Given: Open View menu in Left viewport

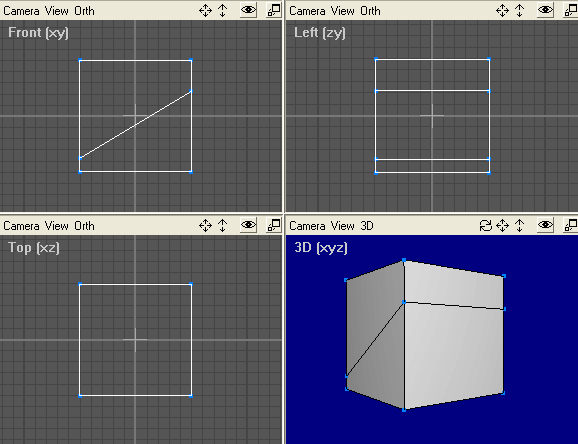Looking at the screenshot, I should click(x=342, y=11).
